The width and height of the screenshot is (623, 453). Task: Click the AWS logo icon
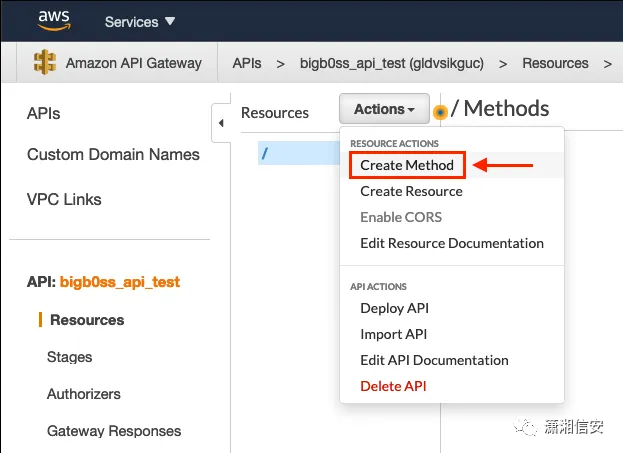pos(54,21)
